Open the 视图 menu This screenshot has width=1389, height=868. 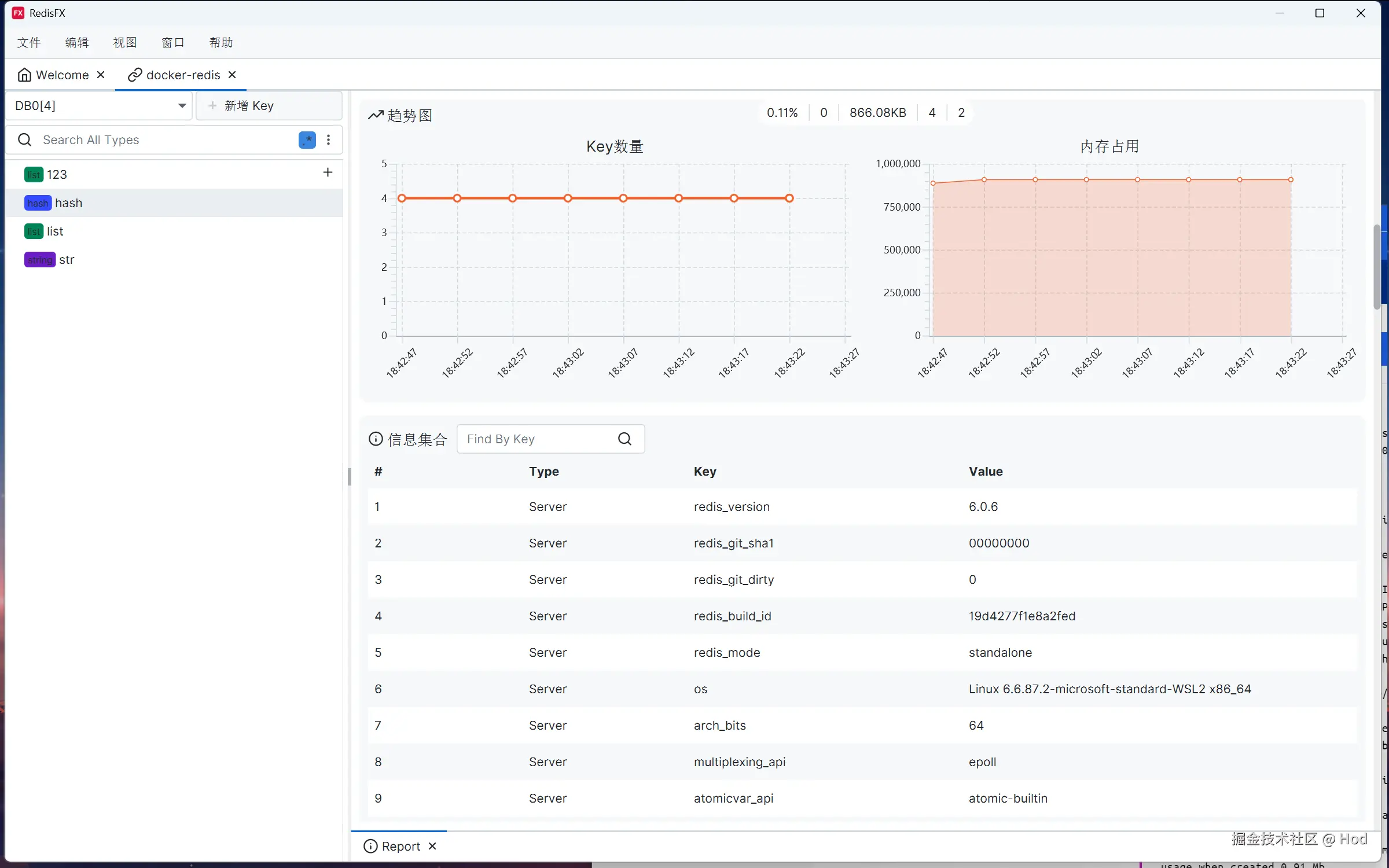pos(125,42)
